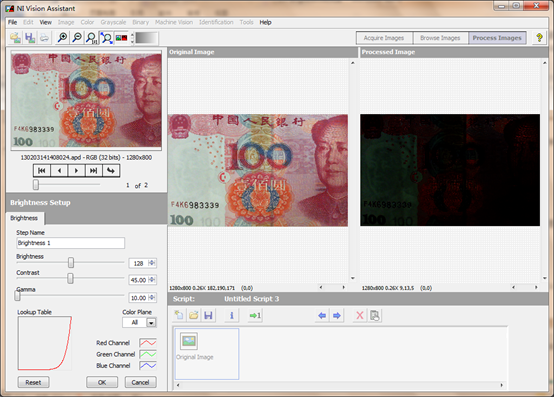This screenshot has width=554, height=397.
Task: Click the New Script icon
Action: 179,315
